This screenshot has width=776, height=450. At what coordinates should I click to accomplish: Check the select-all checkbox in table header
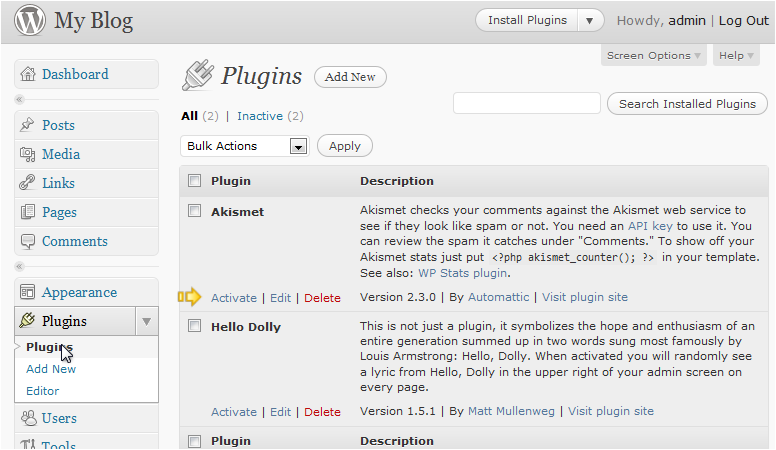(194, 181)
